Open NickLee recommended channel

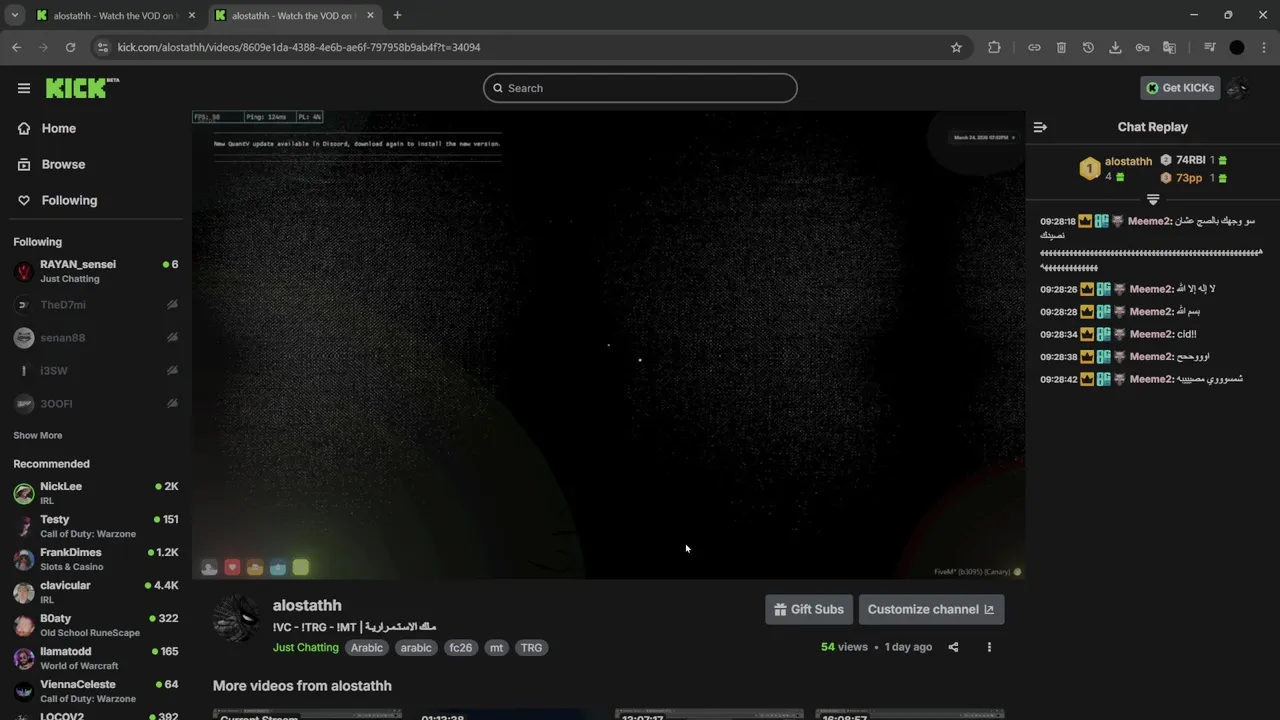(96, 493)
